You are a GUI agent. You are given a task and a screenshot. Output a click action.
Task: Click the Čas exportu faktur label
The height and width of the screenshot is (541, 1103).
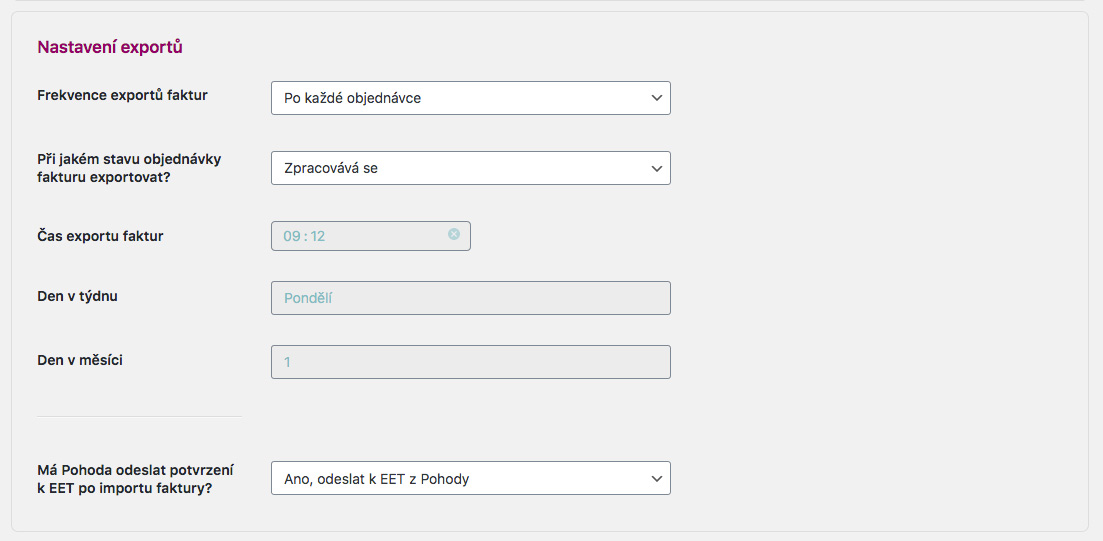point(101,236)
